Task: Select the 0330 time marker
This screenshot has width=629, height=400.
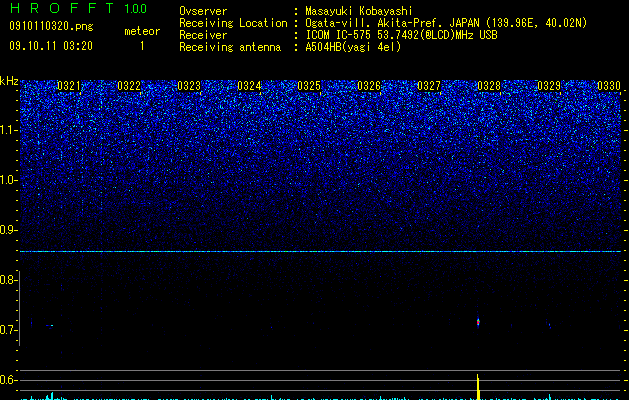Action: pos(609,86)
